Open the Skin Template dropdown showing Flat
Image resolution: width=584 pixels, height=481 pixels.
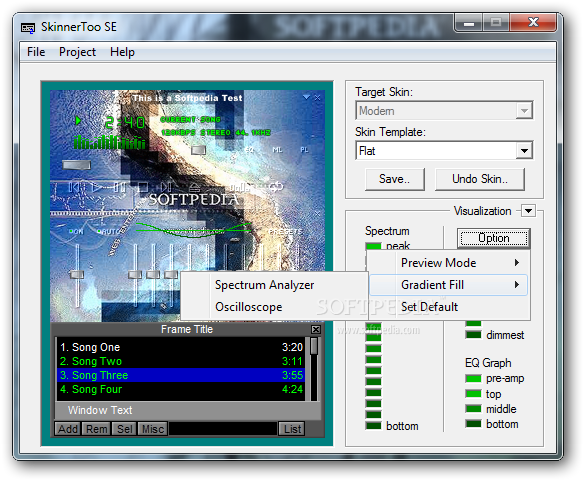pyautogui.click(x=444, y=151)
